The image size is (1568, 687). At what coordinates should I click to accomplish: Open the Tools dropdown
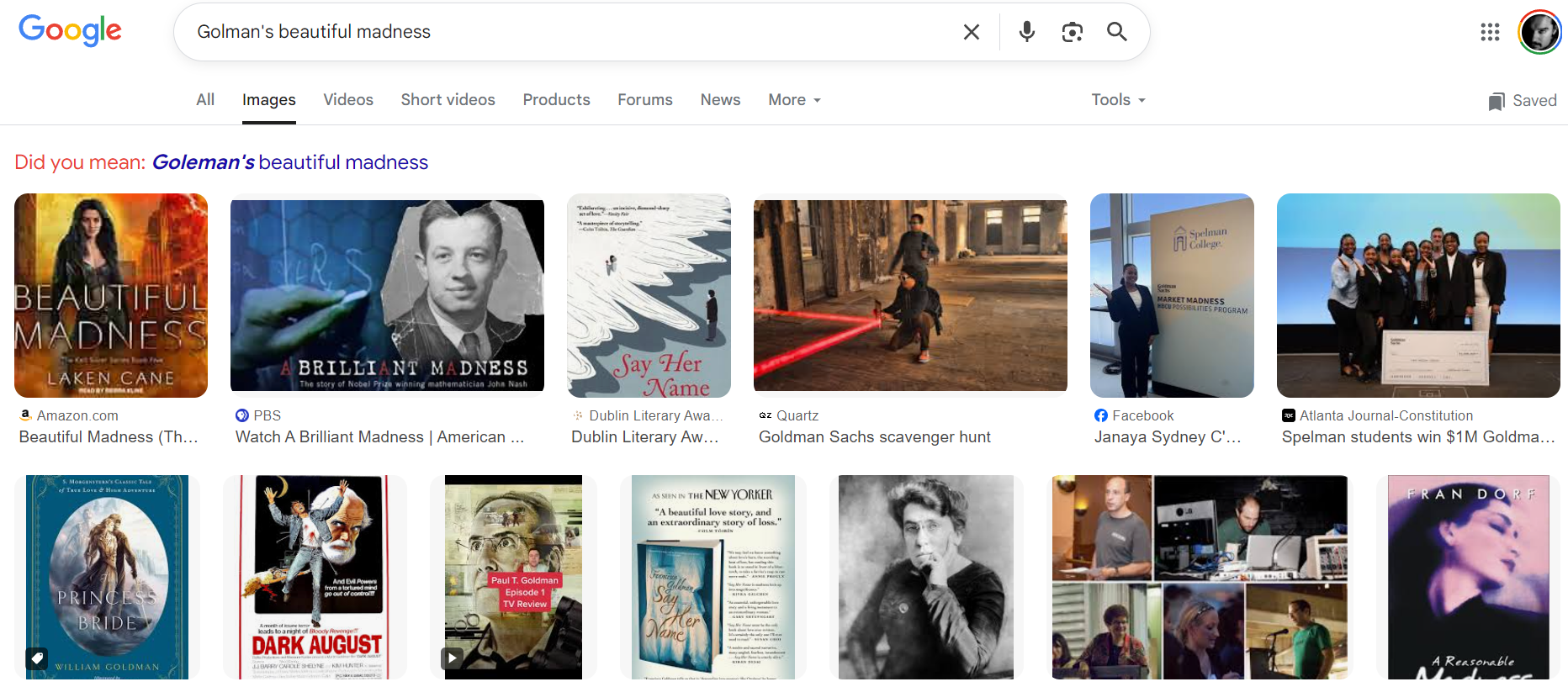tap(1118, 100)
